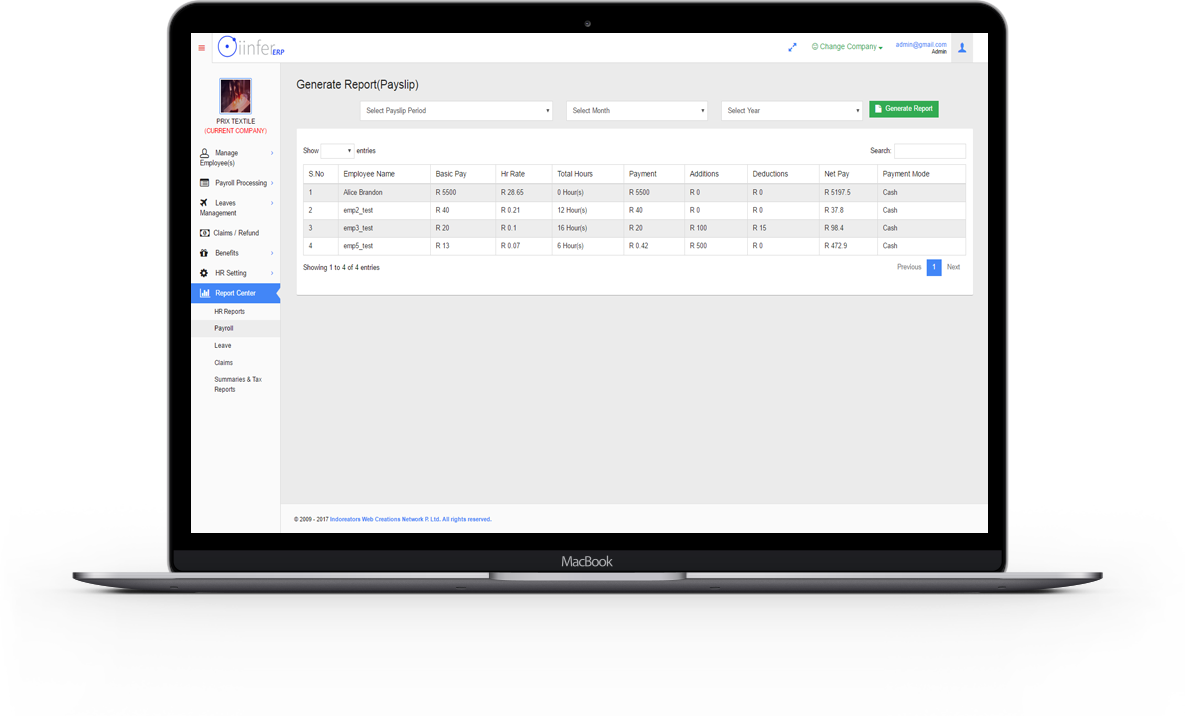Expand the Leaves Management chevron
The width and height of the screenshot is (1185, 716).
tap(272, 203)
